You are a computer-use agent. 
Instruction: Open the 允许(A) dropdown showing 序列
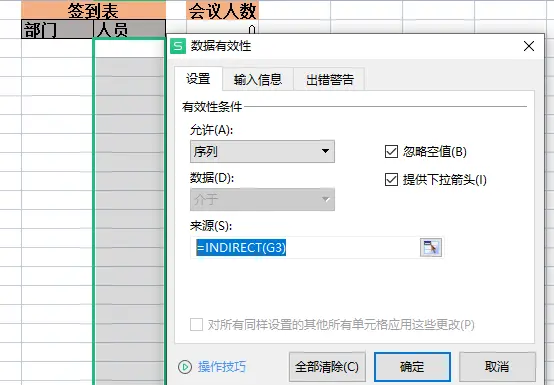point(262,152)
